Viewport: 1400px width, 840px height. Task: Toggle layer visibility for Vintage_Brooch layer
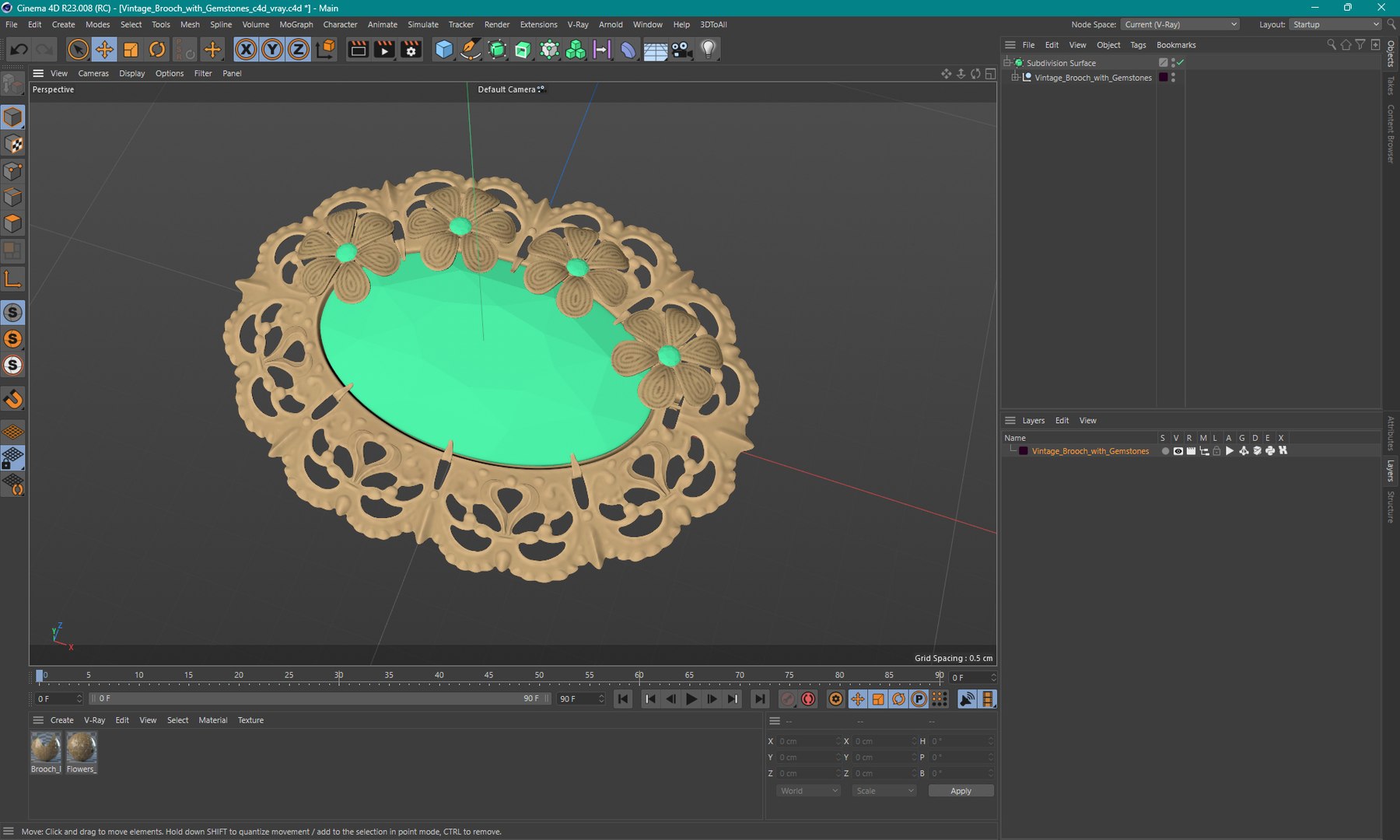(x=1178, y=451)
